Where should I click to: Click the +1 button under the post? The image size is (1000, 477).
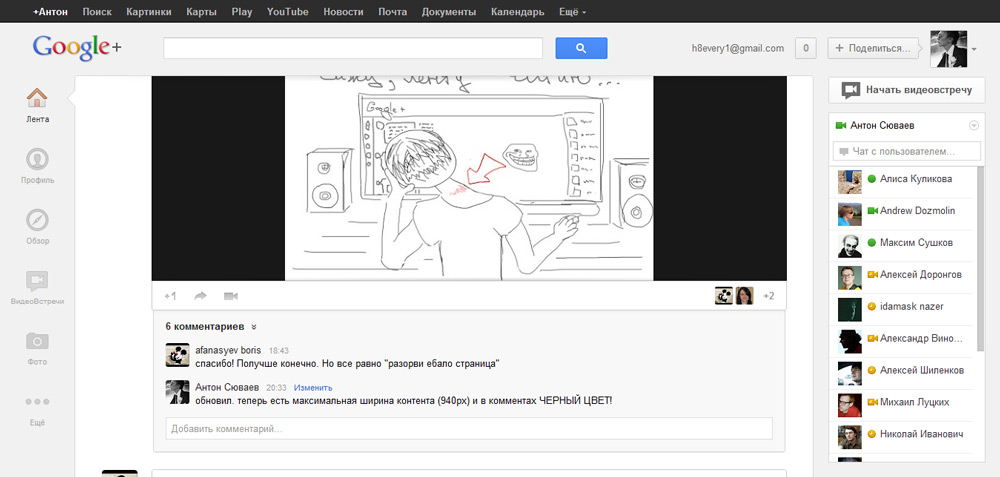point(170,296)
